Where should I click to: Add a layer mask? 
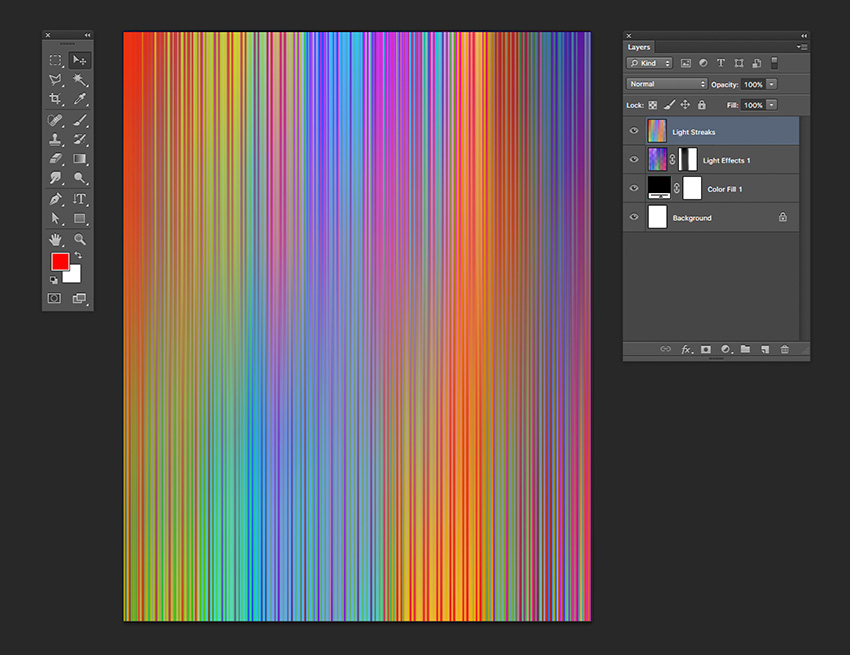click(x=706, y=350)
